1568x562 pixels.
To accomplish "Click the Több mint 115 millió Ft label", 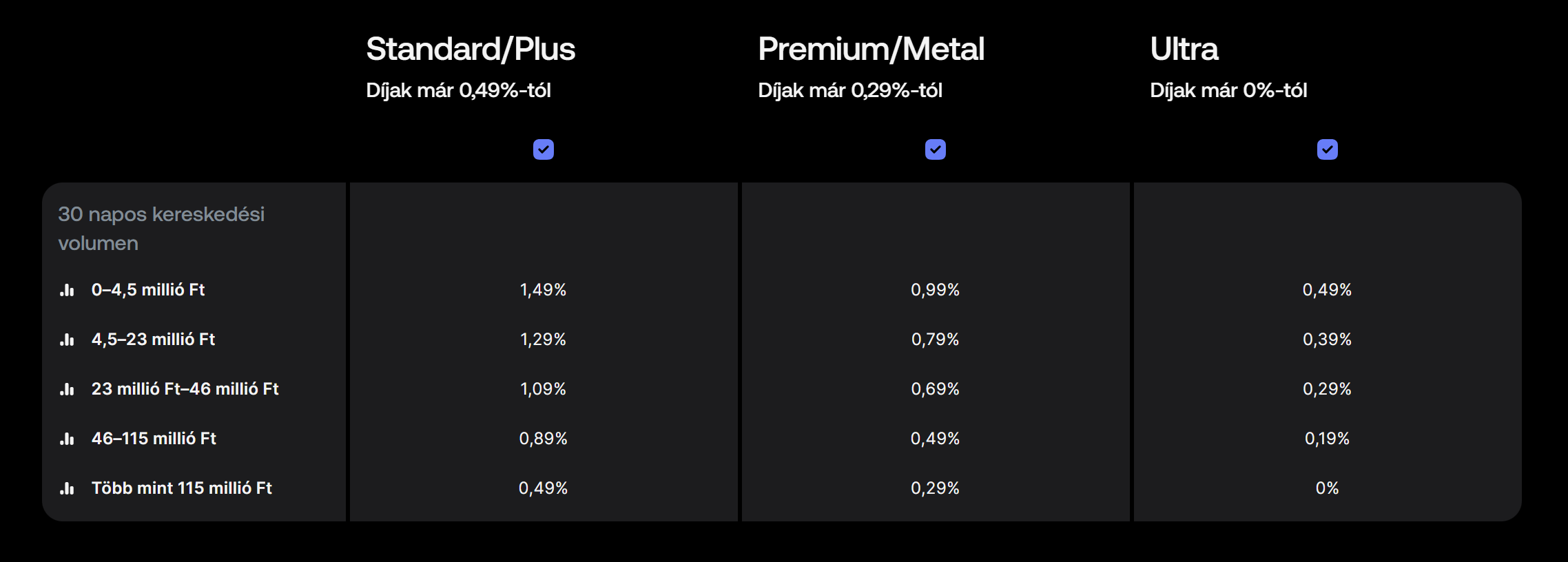I will pos(182,488).
